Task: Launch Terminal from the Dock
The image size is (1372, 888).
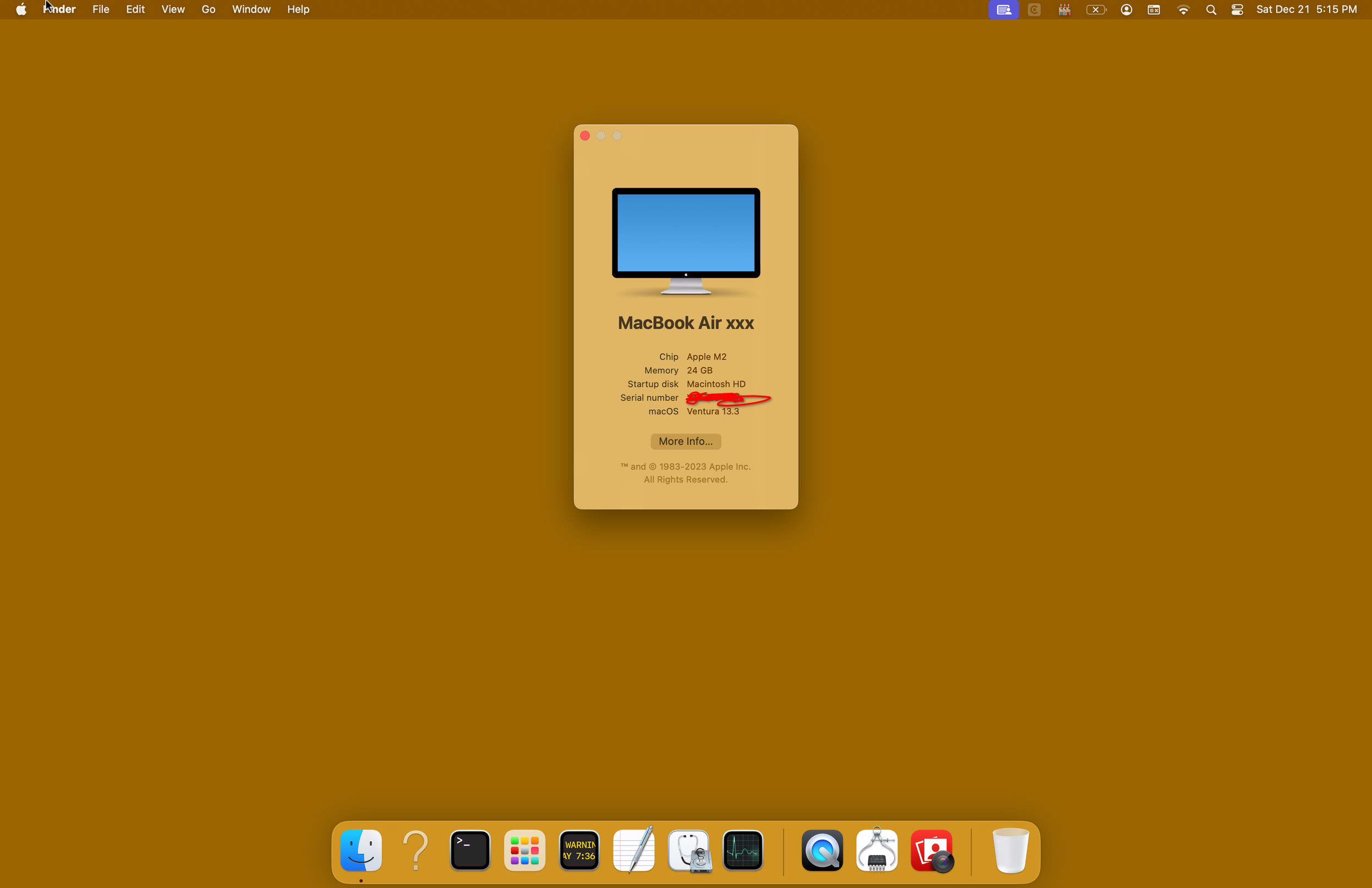Action: 470,850
